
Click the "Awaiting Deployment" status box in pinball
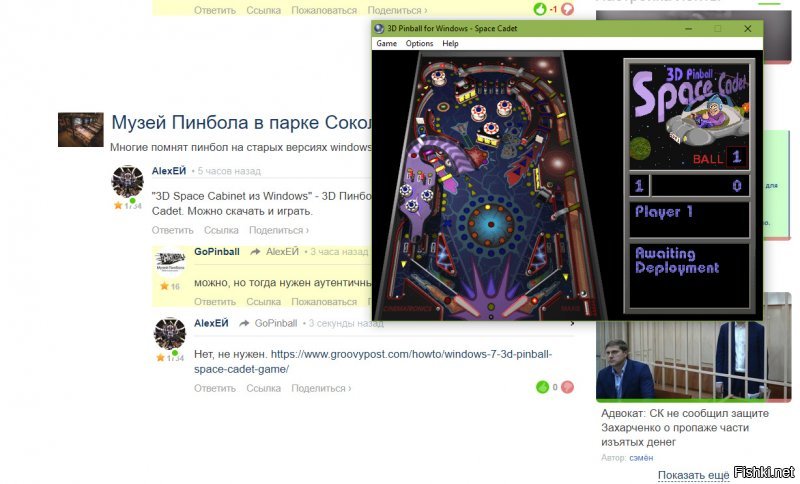click(x=689, y=276)
